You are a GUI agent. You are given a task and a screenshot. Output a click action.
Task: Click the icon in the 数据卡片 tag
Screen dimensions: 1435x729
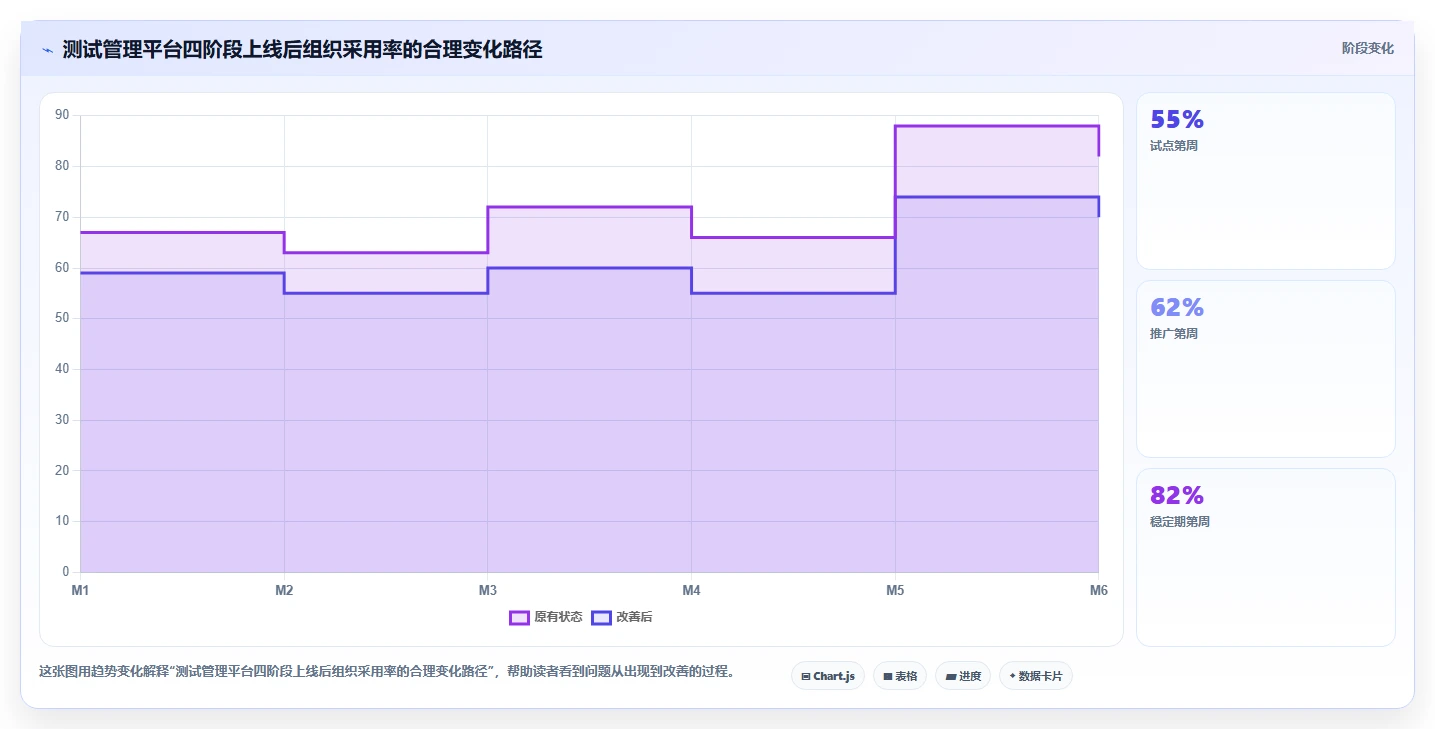coord(1012,677)
